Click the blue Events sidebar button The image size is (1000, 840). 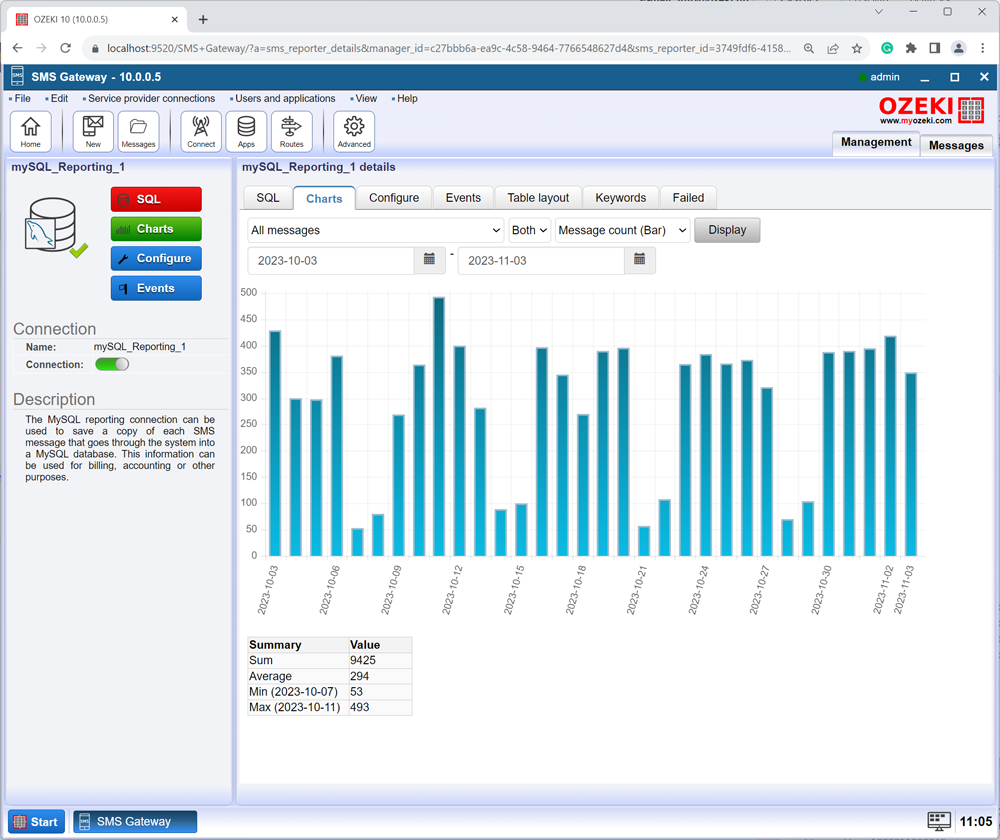pyautogui.click(x=156, y=288)
